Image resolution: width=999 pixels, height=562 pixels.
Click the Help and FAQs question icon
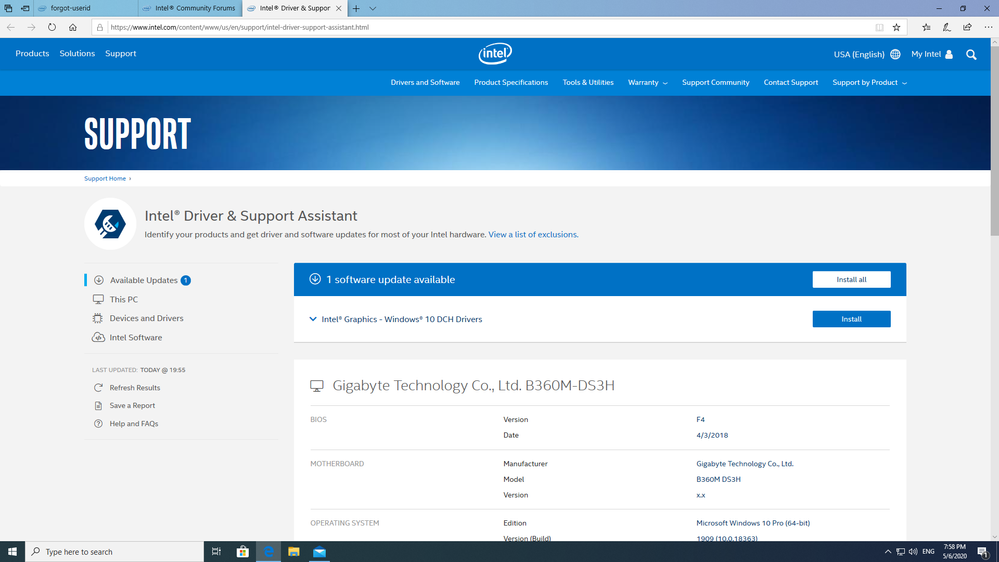[x=98, y=423]
